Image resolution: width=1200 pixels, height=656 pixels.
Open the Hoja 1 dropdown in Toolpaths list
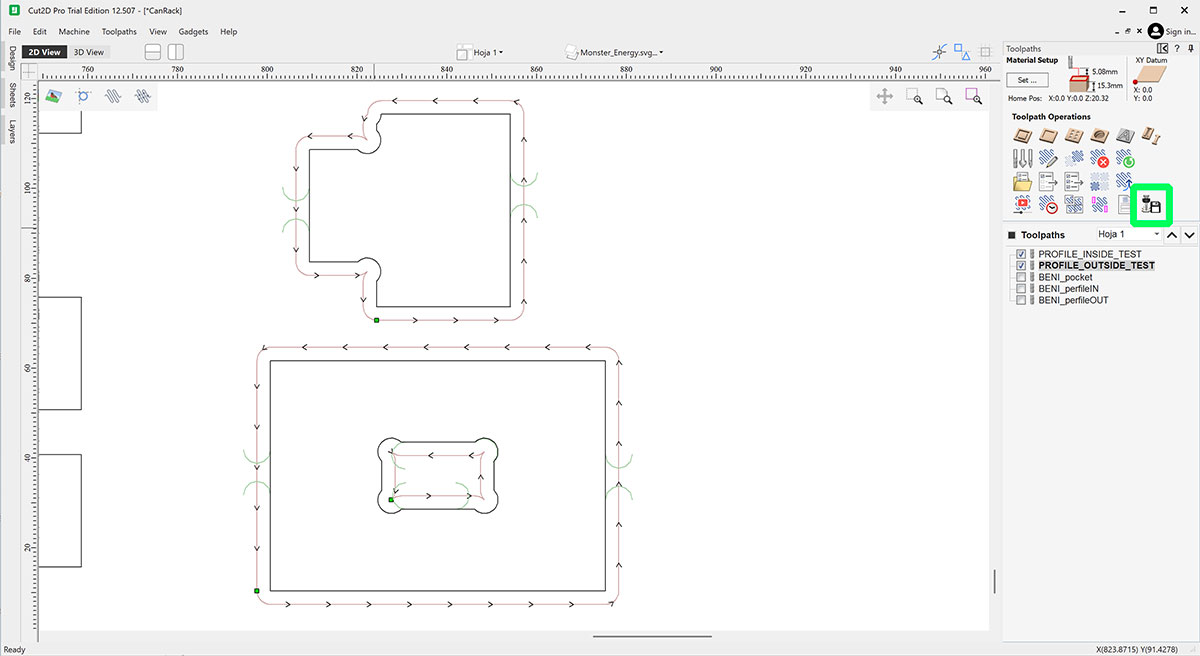(x=1128, y=234)
